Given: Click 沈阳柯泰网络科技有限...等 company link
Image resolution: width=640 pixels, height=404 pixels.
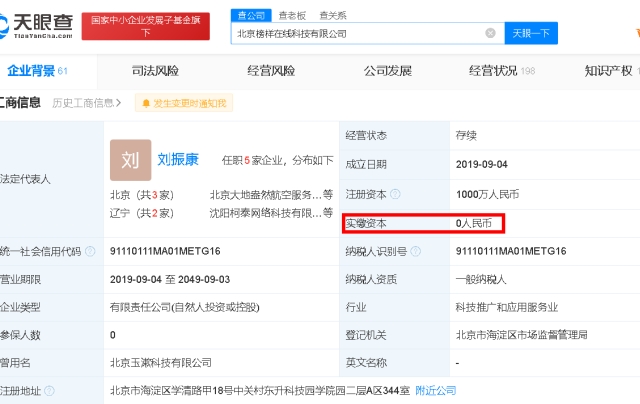Looking at the screenshot, I should 271,213.
